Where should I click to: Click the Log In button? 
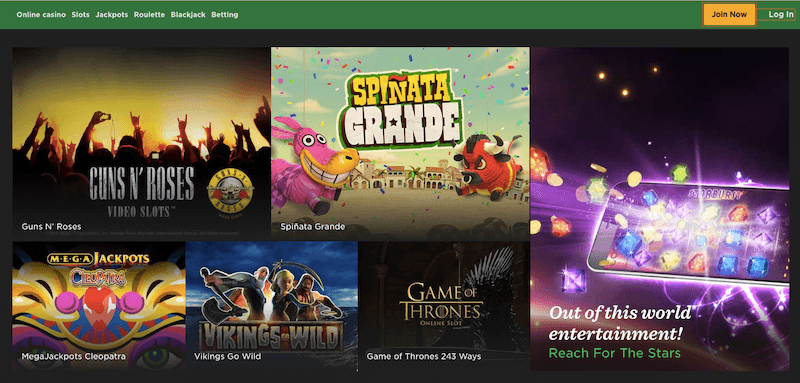tap(781, 14)
